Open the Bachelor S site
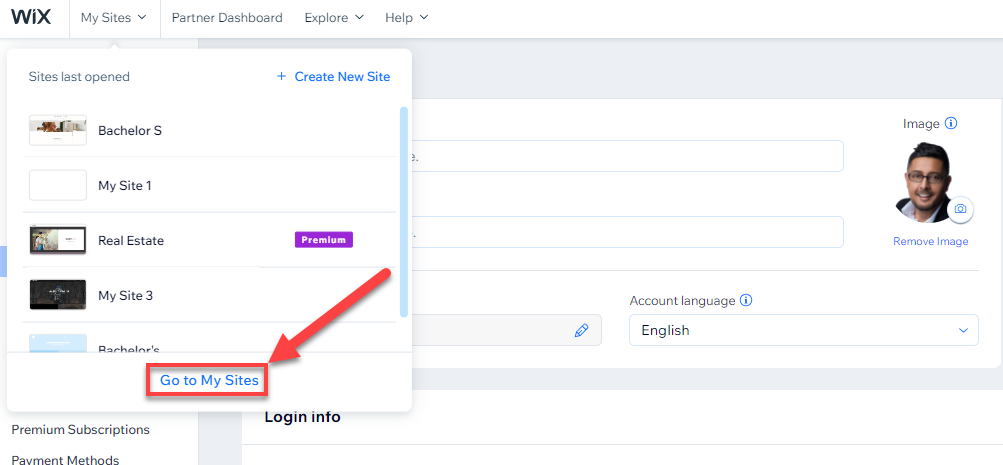The width and height of the screenshot is (1003, 465). [x=209, y=130]
